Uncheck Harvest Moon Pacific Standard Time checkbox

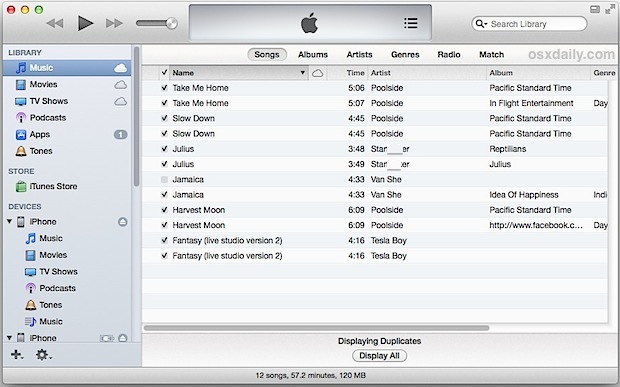click(164, 210)
